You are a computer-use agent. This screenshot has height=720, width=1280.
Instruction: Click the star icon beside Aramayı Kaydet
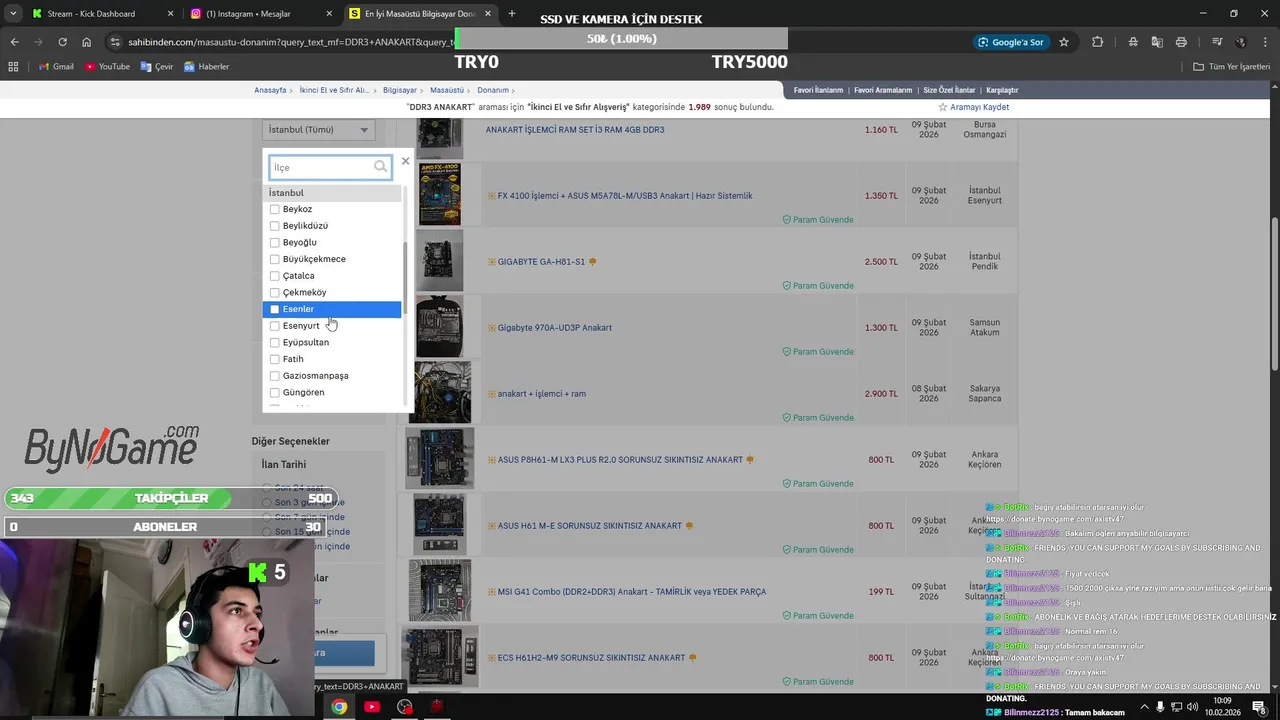point(942,107)
